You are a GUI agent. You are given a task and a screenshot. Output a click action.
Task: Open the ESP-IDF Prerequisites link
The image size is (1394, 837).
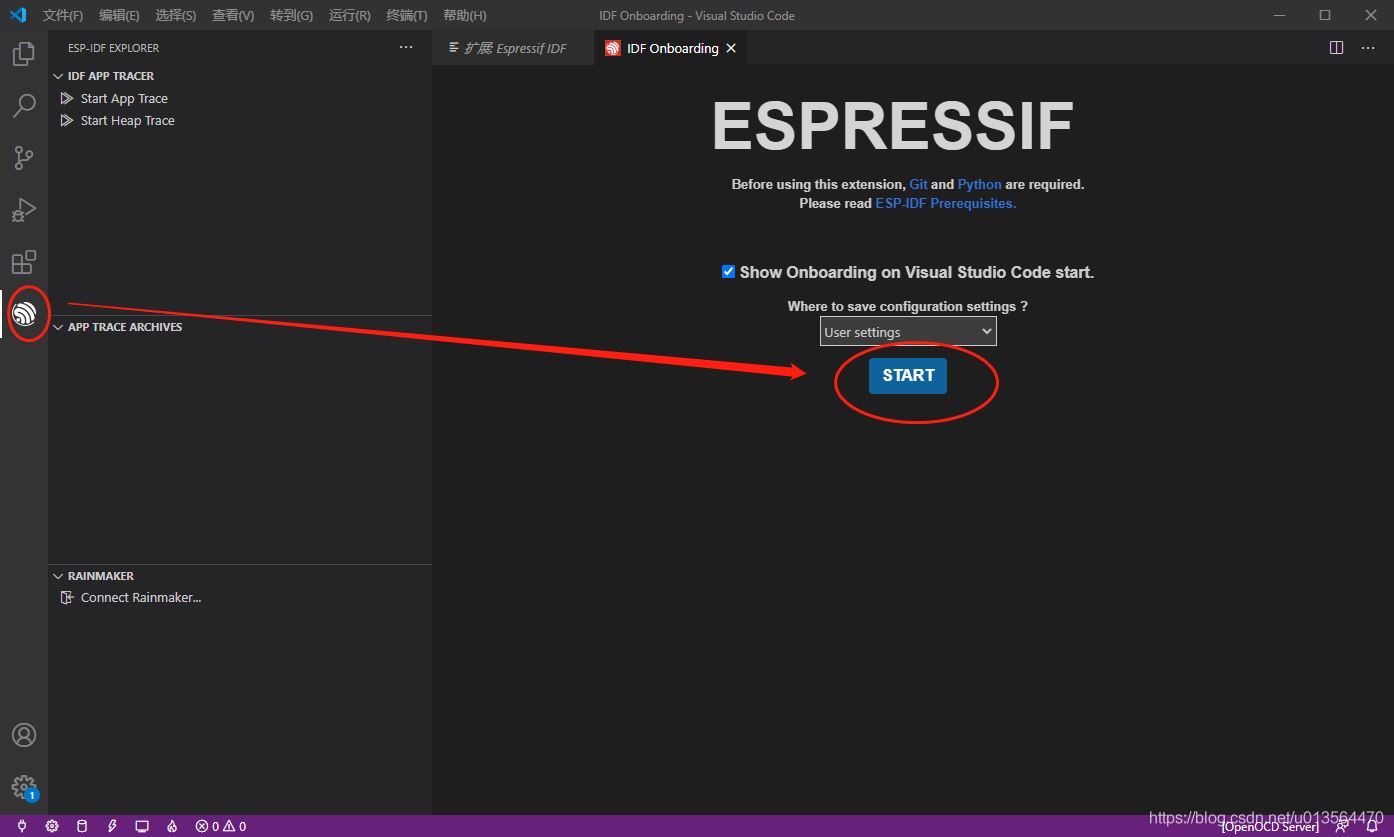pos(945,203)
